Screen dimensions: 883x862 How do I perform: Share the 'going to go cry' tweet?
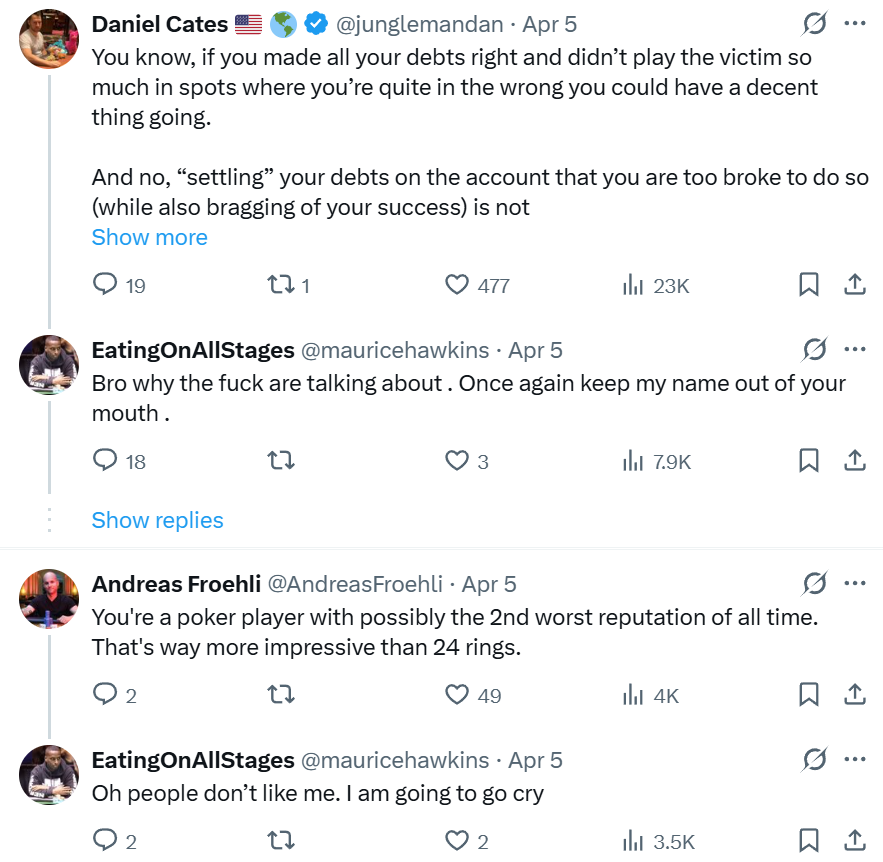pos(855,840)
